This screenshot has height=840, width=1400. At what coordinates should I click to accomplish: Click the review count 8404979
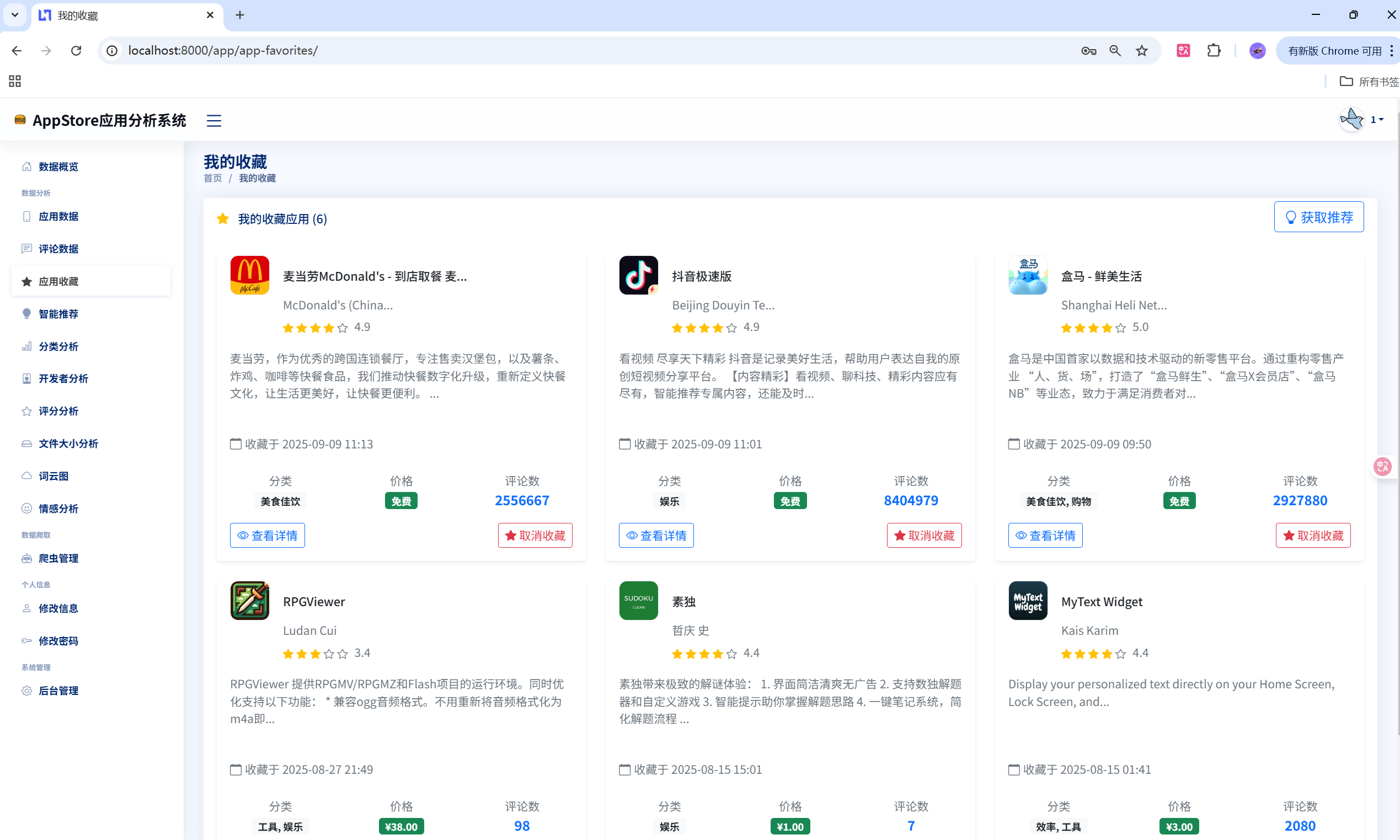(911, 500)
